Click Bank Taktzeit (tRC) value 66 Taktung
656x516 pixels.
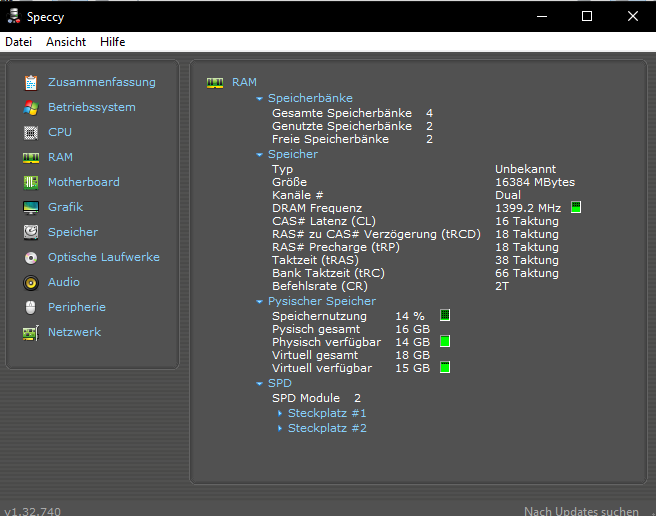pos(527,273)
